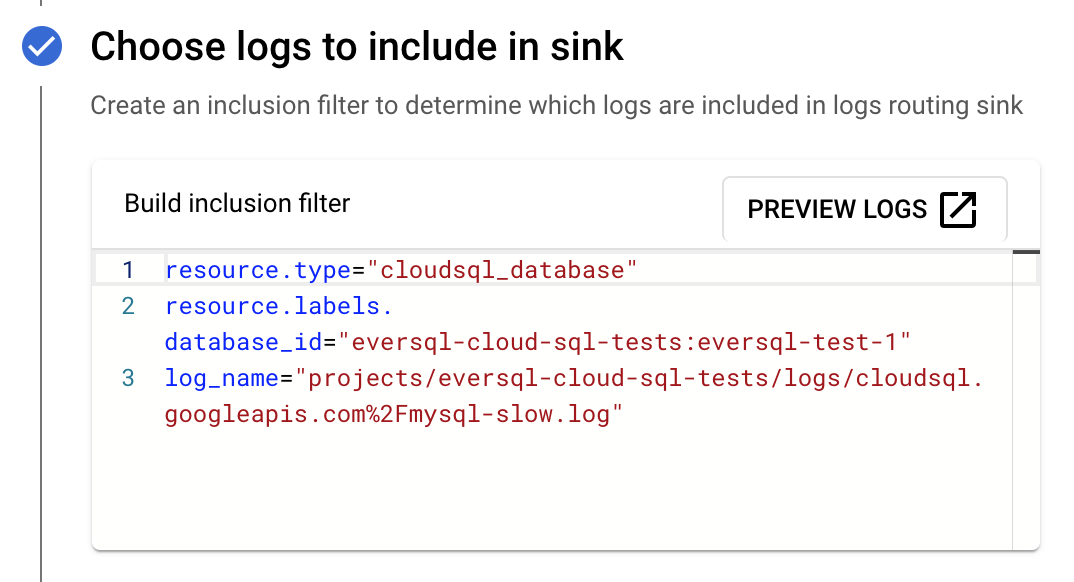
Task: Click the scrollbar position marker at top right
Action: [1026, 252]
